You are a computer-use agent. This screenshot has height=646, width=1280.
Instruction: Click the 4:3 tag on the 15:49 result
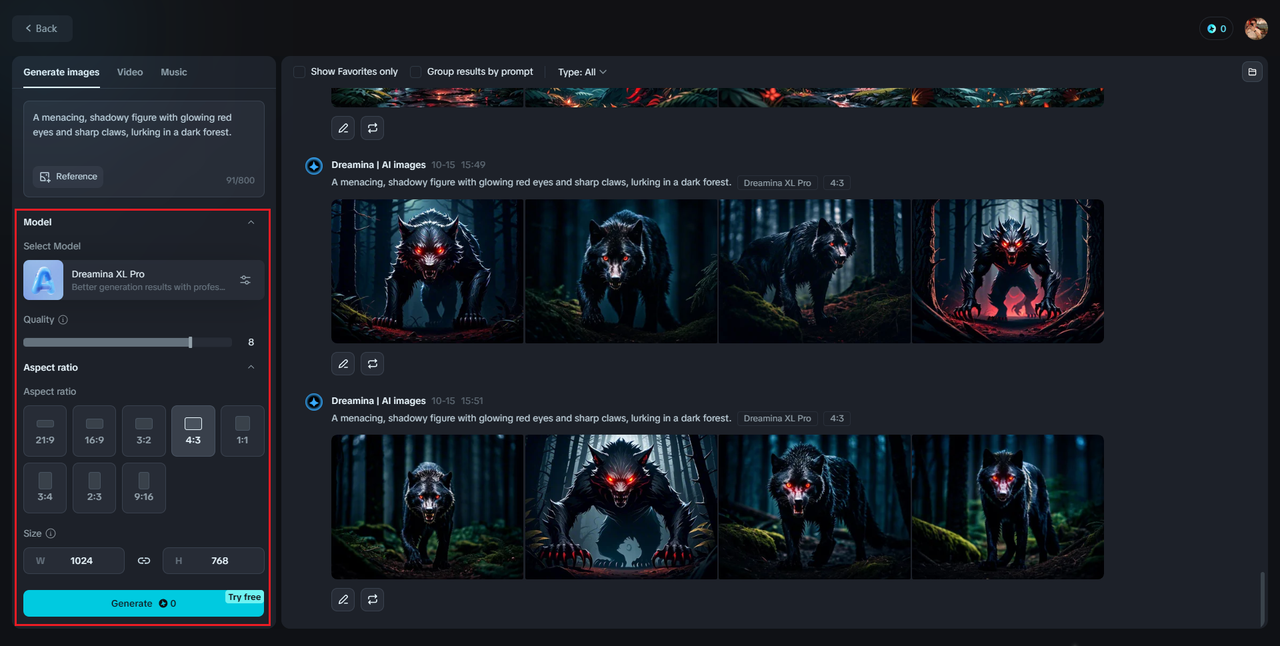coord(837,183)
